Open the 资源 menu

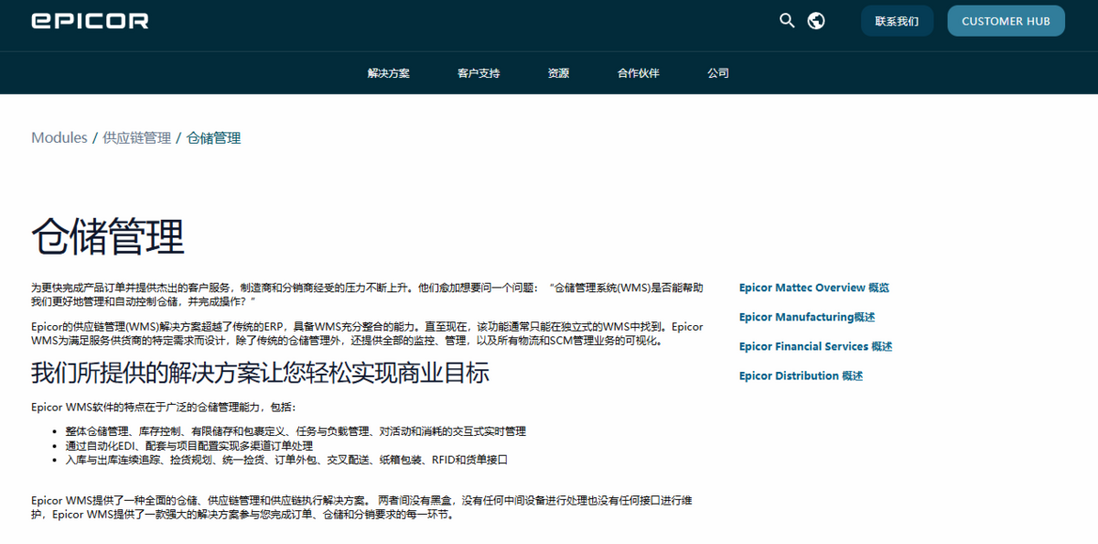558,73
